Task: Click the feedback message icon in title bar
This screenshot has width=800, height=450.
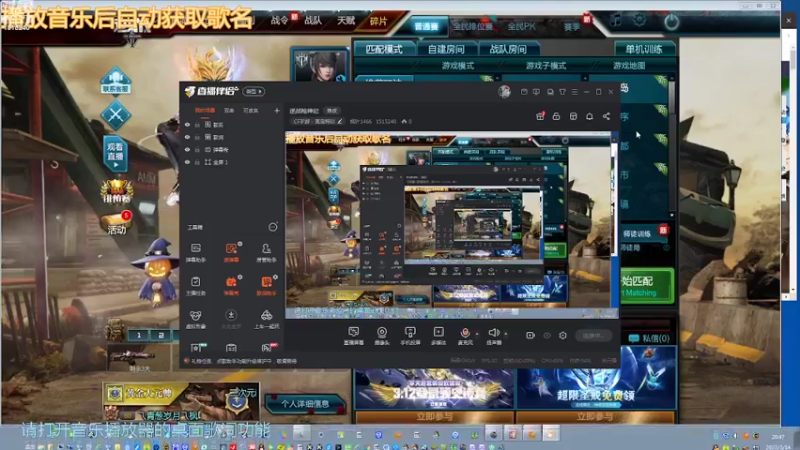Action: pyautogui.click(x=536, y=92)
